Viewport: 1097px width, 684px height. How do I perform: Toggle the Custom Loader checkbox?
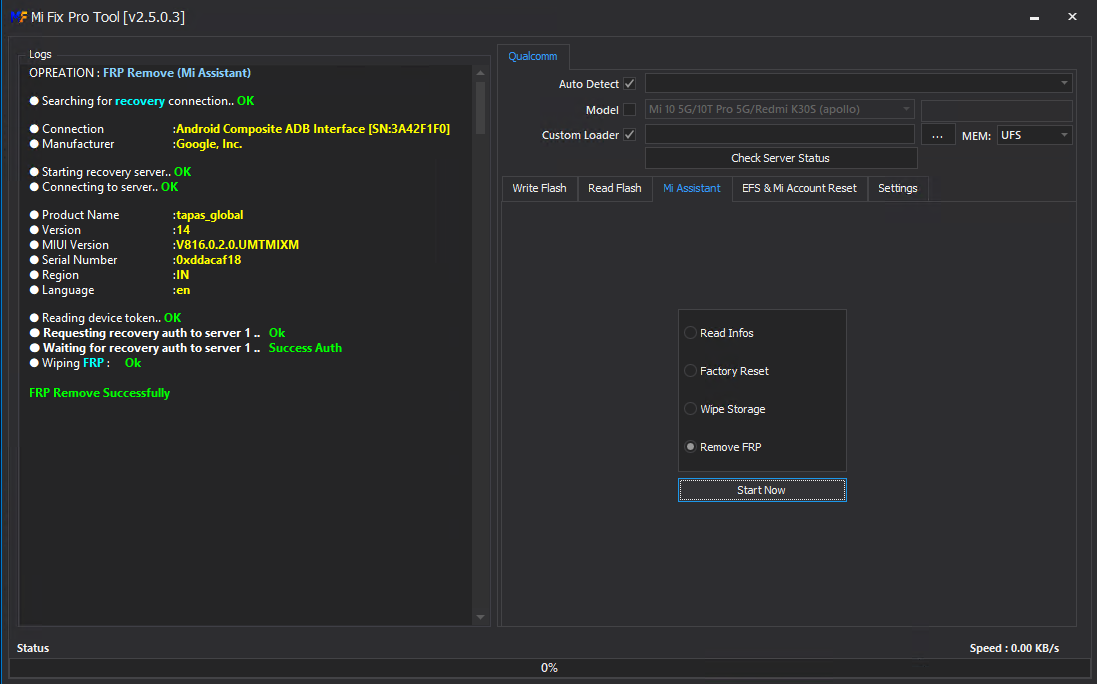[630, 135]
